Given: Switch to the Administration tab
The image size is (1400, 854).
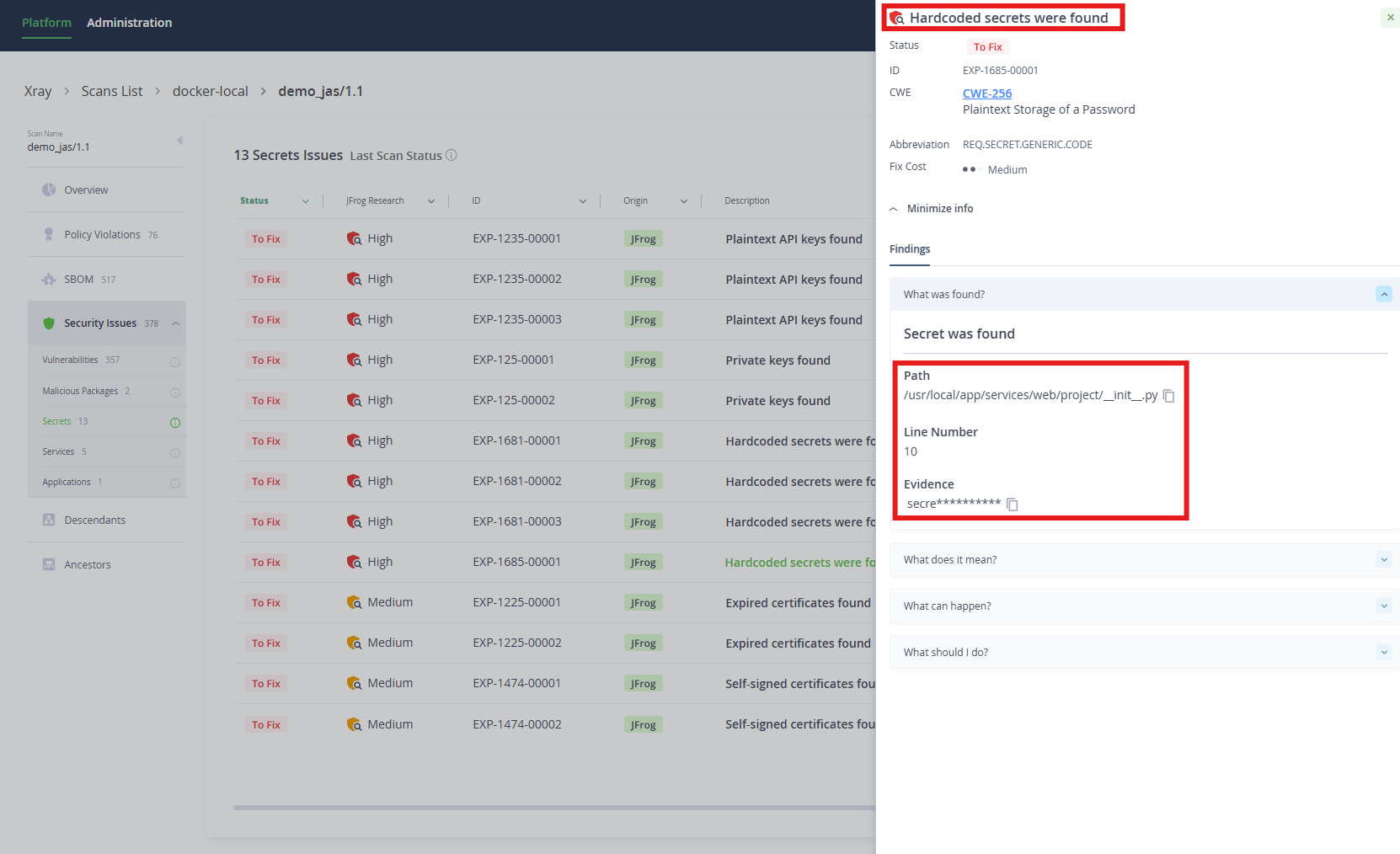Looking at the screenshot, I should pyautogui.click(x=129, y=23).
